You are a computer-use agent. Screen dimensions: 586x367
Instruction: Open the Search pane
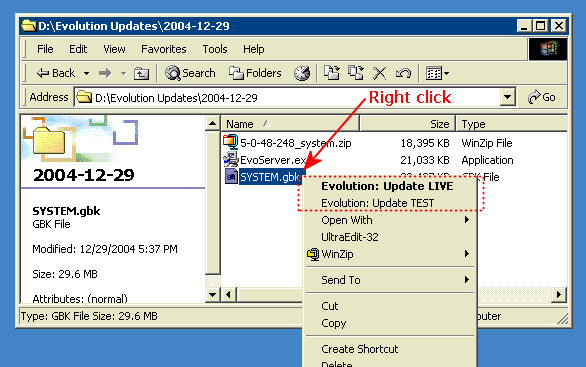pyautogui.click(x=191, y=73)
